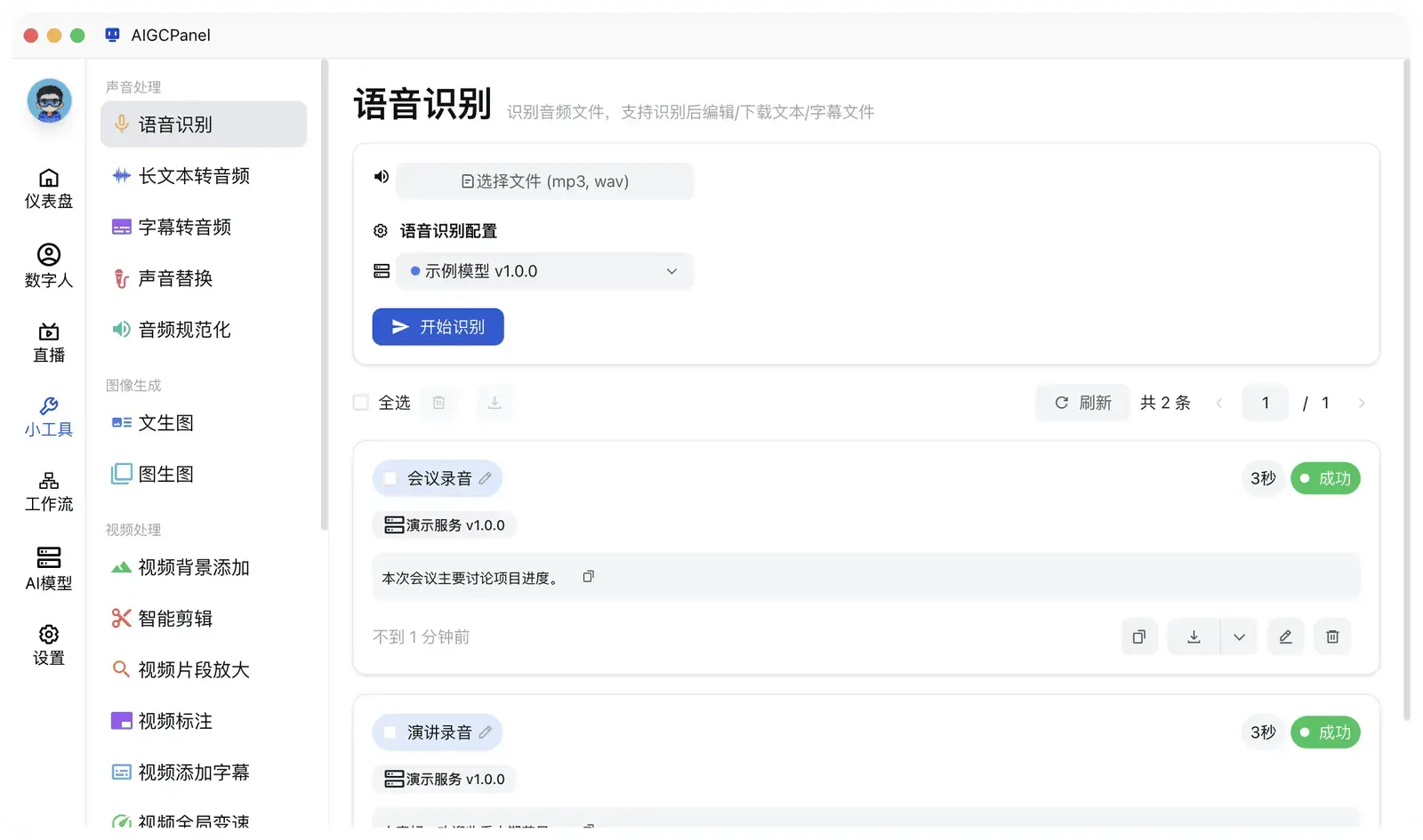Open the 视频片段放大 tool
The height and width of the screenshot is (840, 1423).
click(204, 669)
